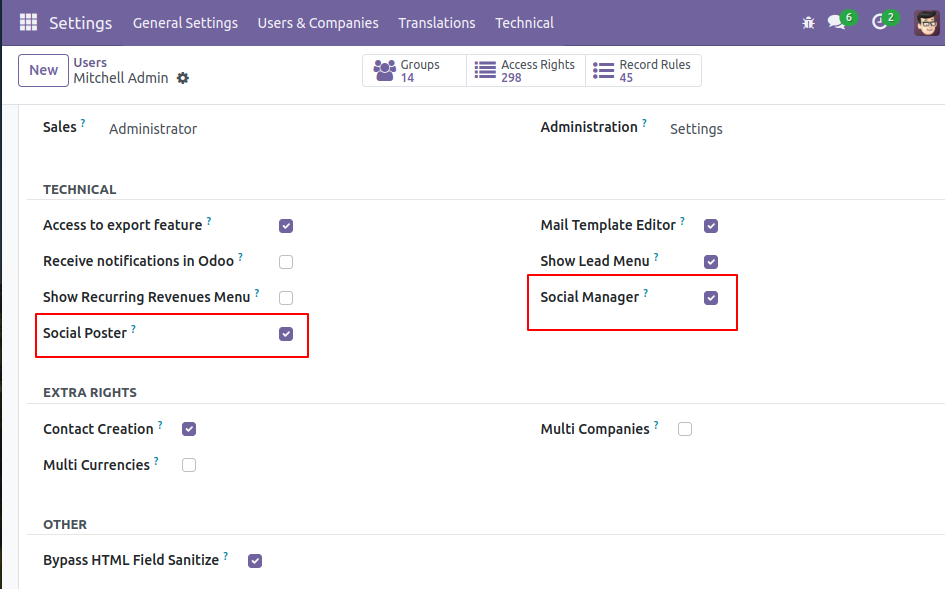
Task: Open the Access Rights stat button
Action: (526, 71)
